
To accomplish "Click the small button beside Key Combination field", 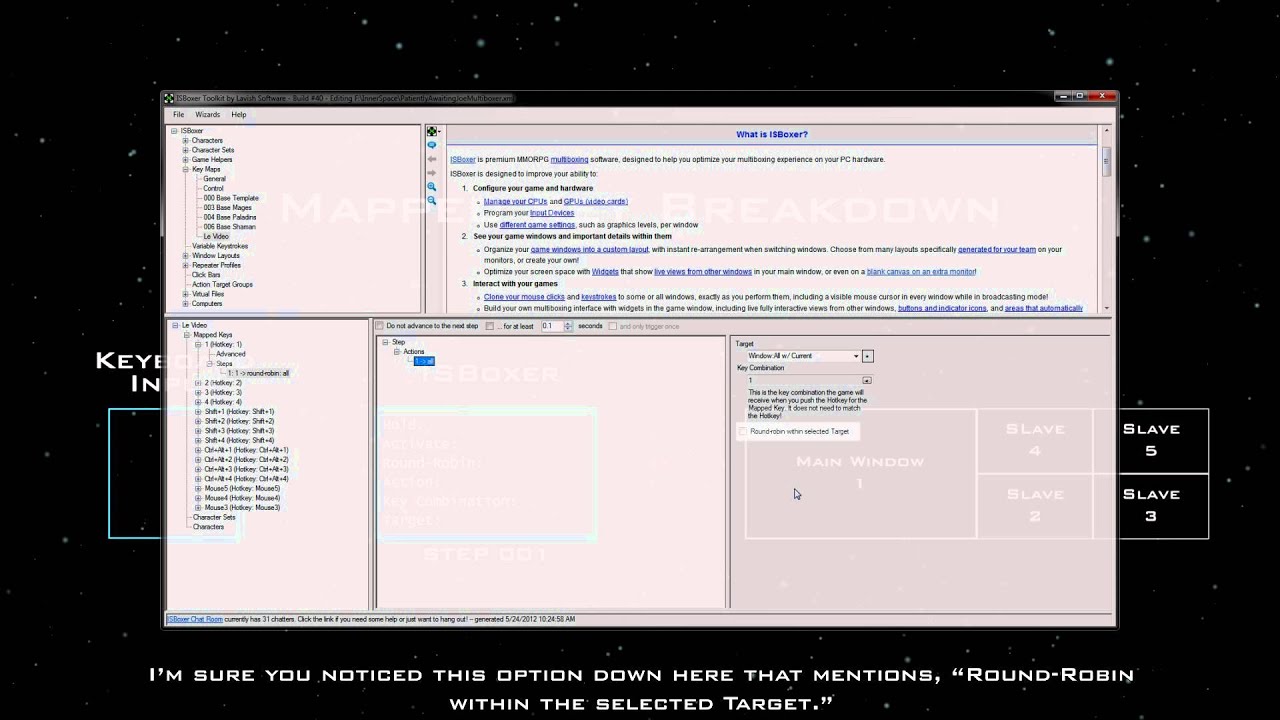I will (867, 380).
